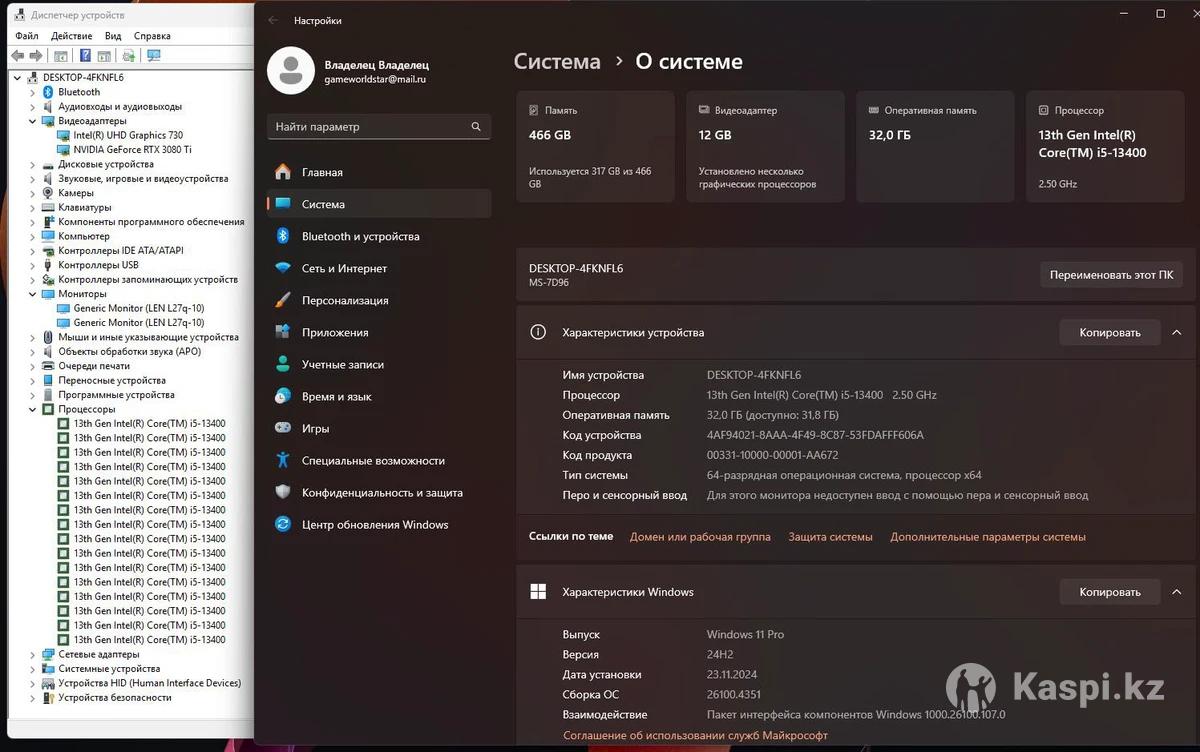Click Копировать next to Характеристики устройства
Screen dimensions: 1200x752
click(1110, 332)
